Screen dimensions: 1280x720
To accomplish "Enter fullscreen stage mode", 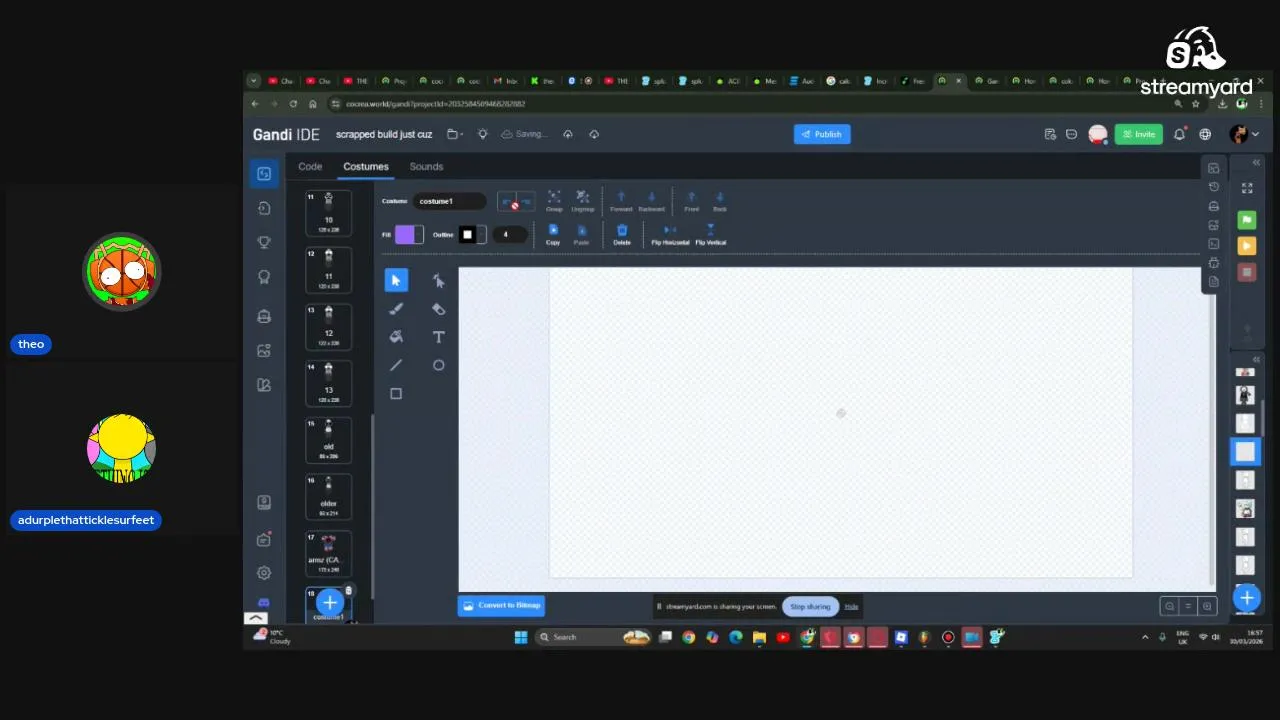I will pos(1247,188).
